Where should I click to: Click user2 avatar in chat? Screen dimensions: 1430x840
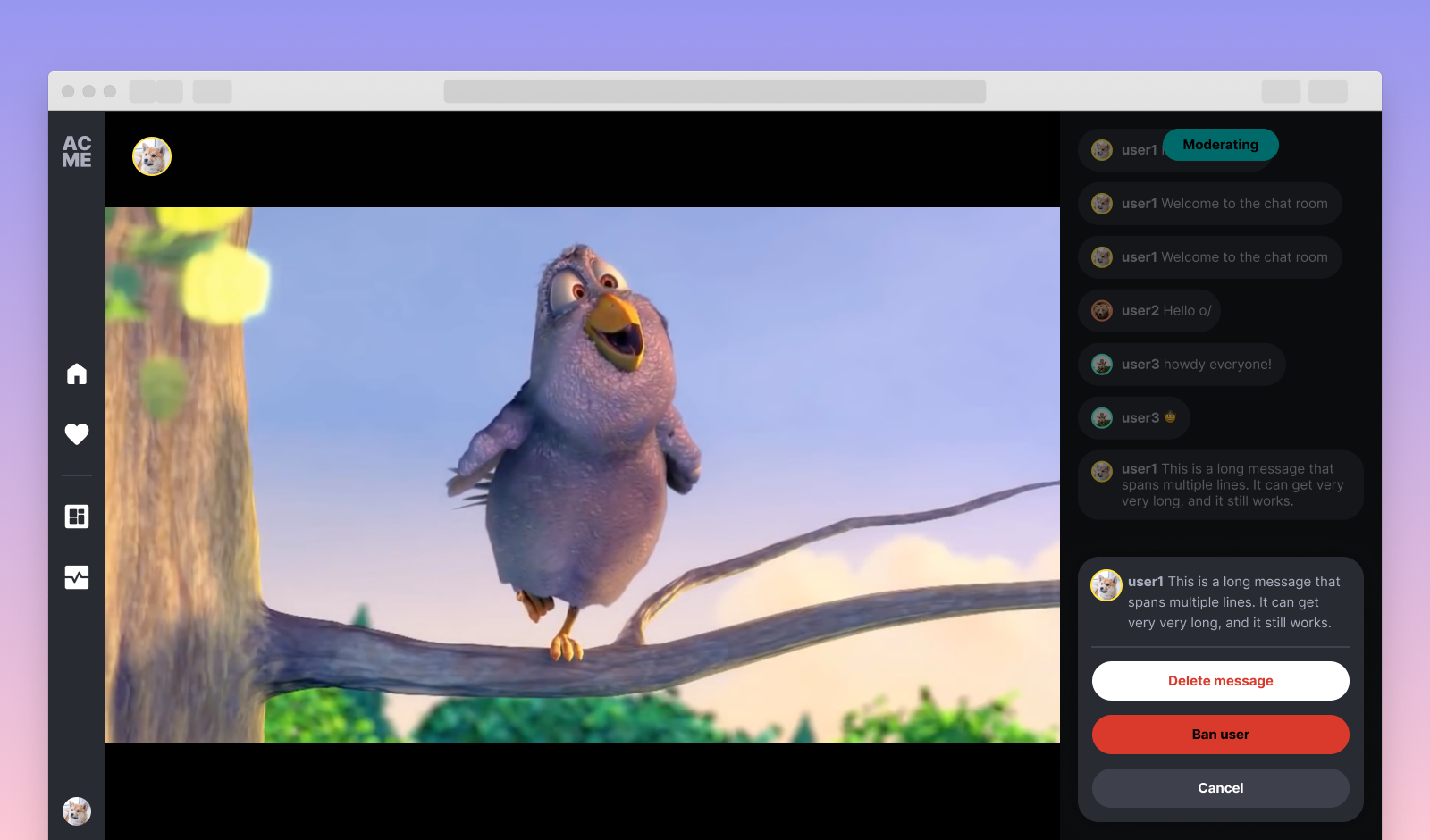click(x=1102, y=311)
